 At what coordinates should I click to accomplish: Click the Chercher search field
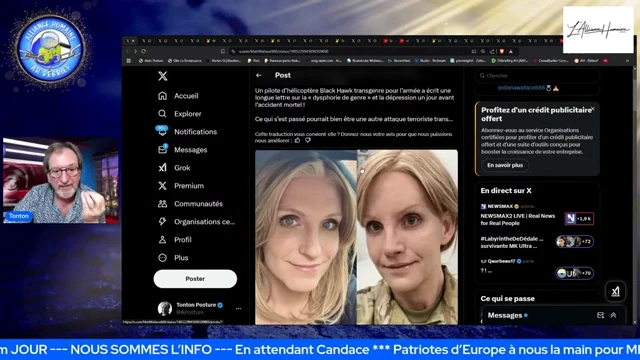pos(537,76)
